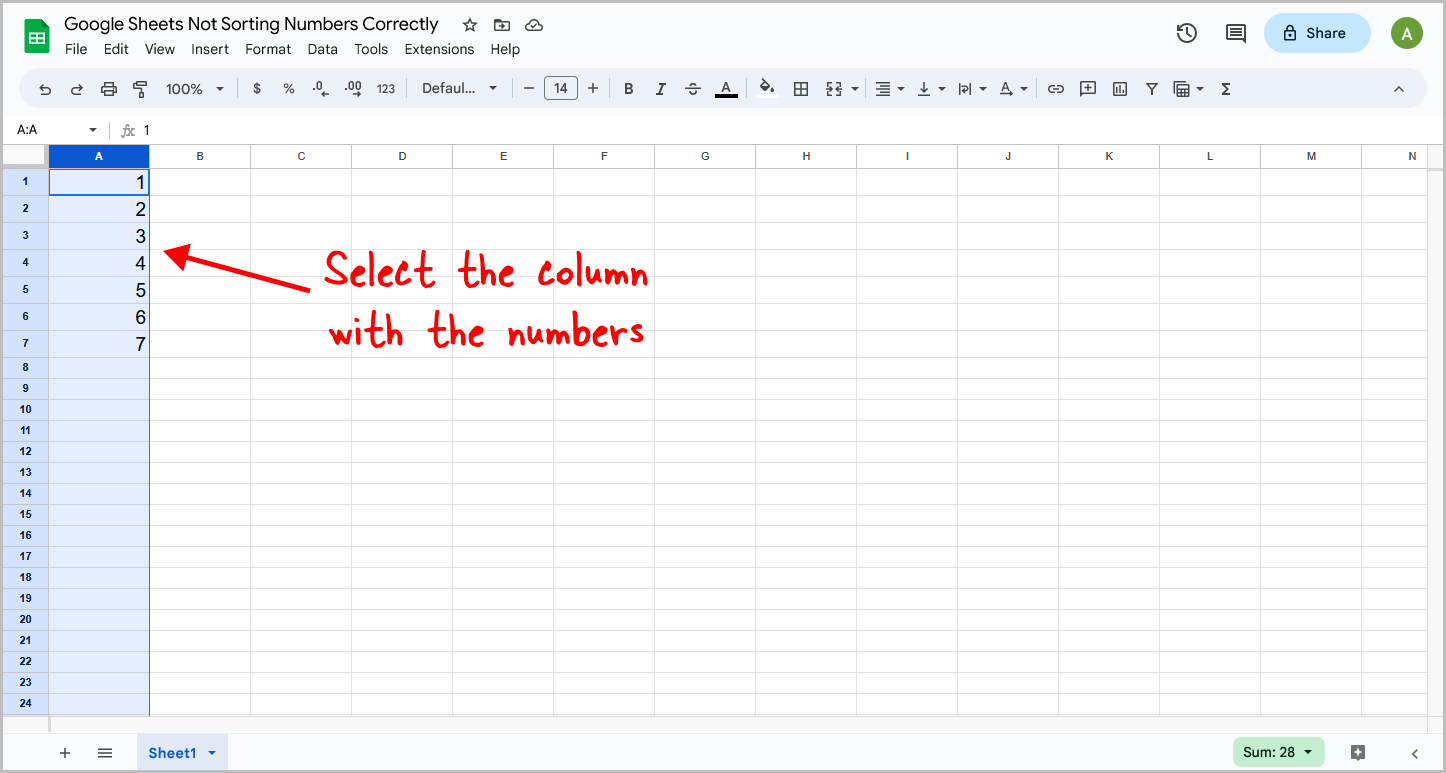Click the Share button
The width and height of the screenshot is (1446, 773).
coord(1317,33)
